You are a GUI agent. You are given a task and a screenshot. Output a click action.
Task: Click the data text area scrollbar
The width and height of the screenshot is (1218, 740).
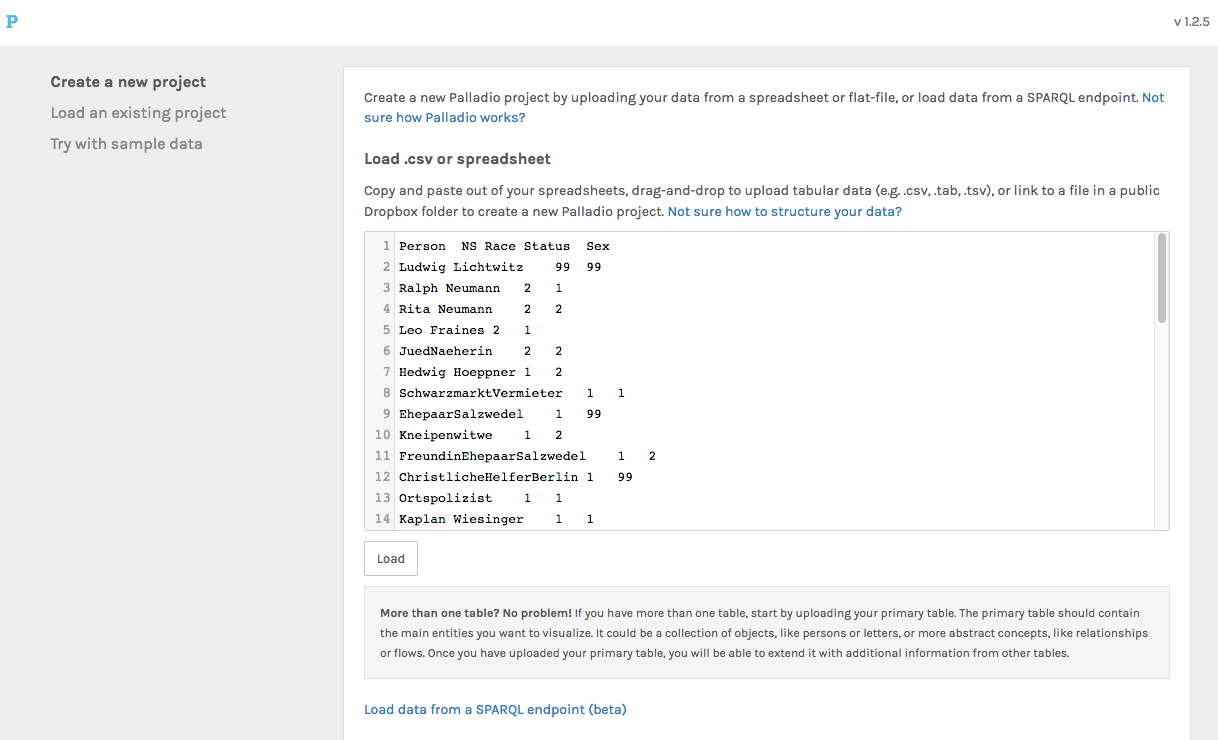[1161, 280]
